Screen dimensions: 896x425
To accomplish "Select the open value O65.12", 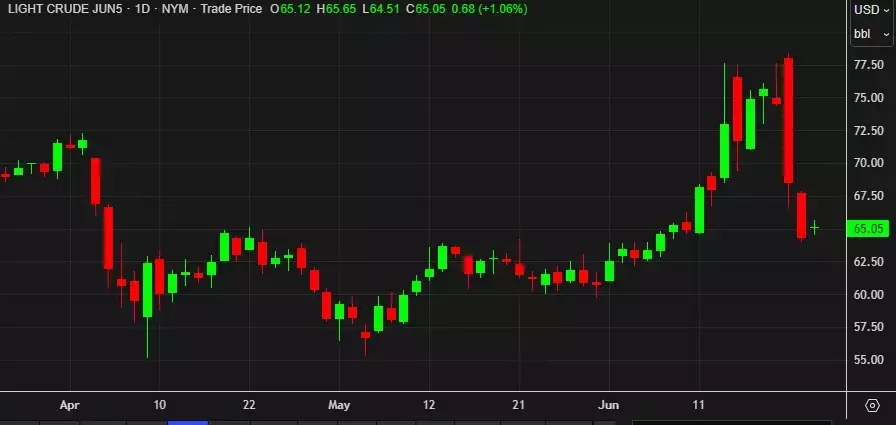I will pos(291,9).
